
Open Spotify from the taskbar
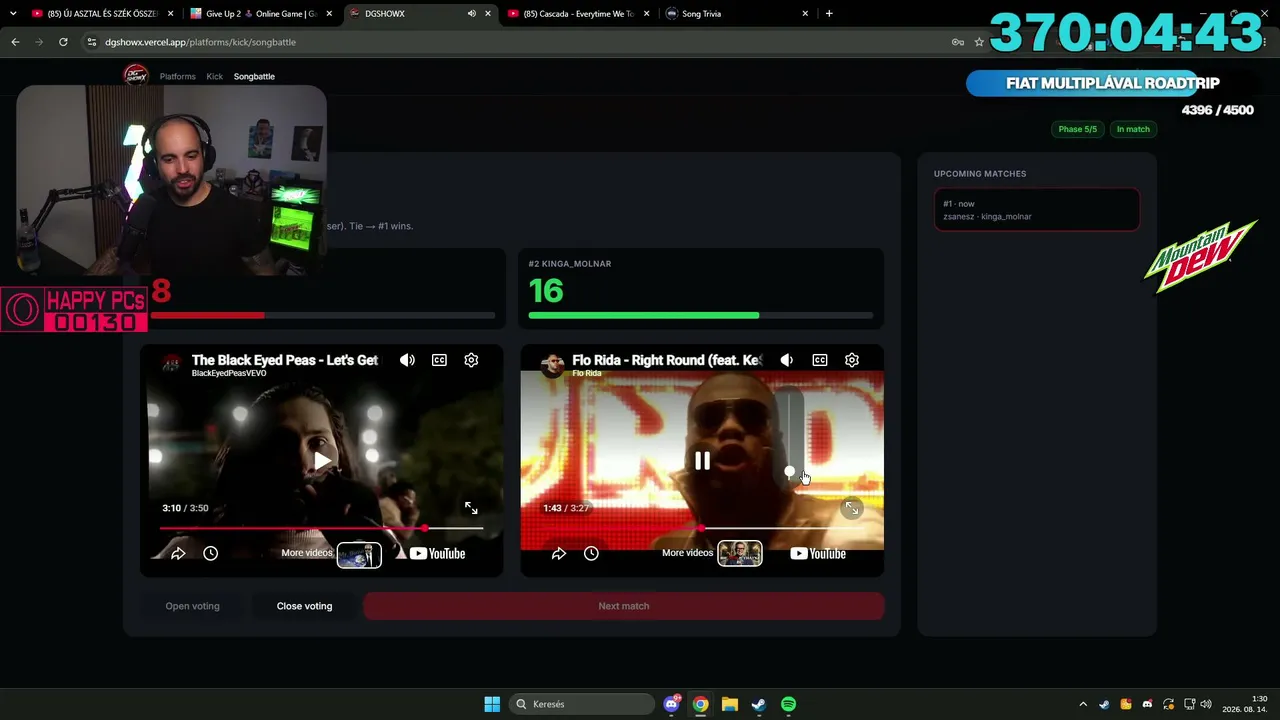[x=788, y=704]
